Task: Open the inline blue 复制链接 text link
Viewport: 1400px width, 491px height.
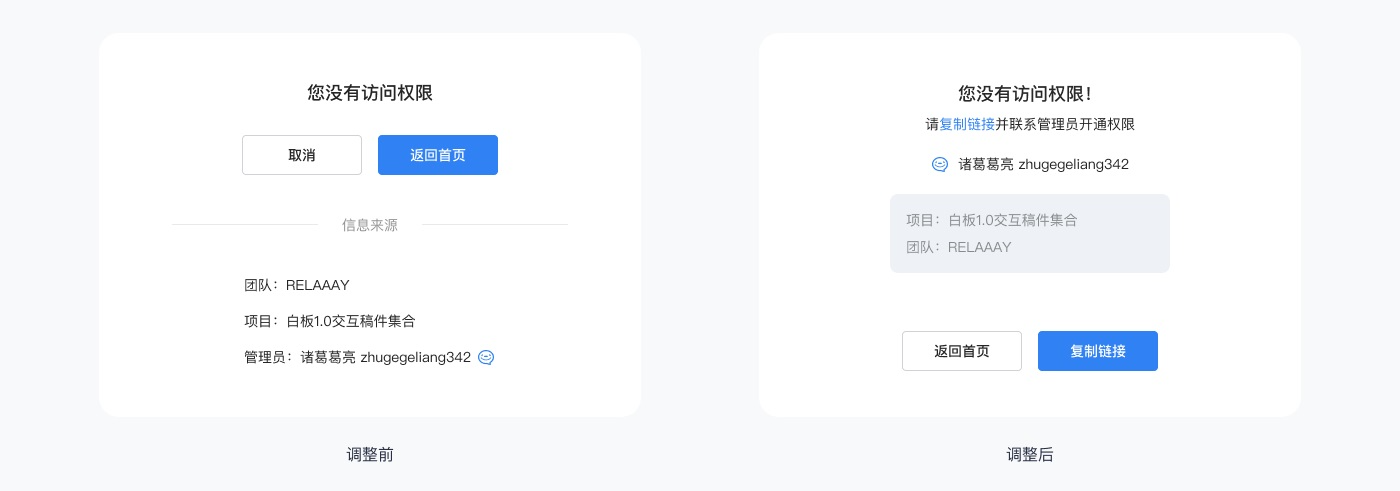Action: pos(967,125)
